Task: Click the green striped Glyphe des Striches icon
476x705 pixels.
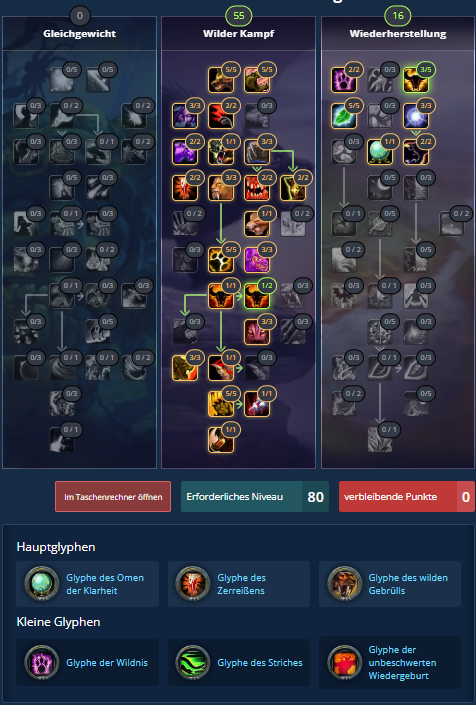Action: click(x=193, y=662)
